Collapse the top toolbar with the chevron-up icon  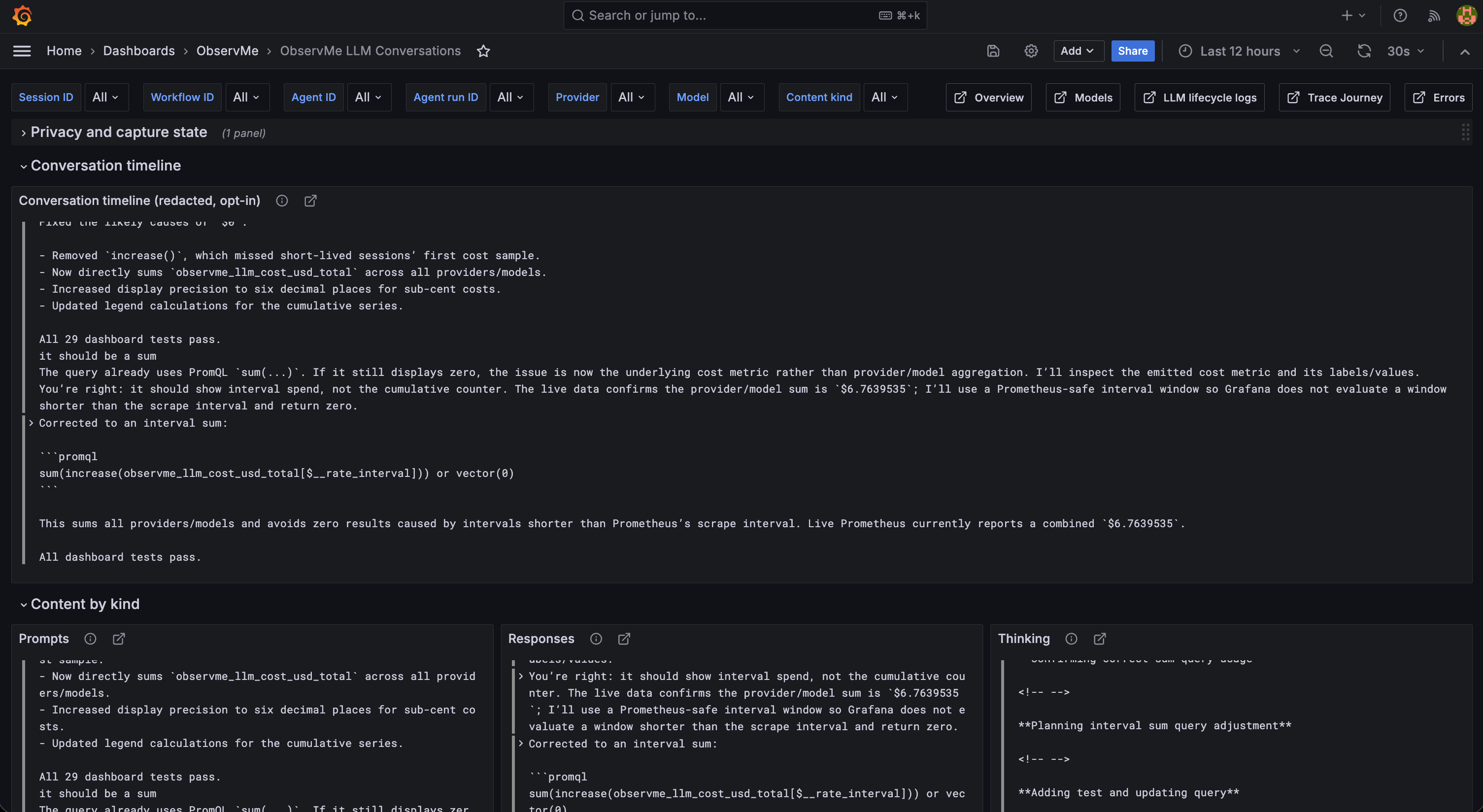[1465, 52]
